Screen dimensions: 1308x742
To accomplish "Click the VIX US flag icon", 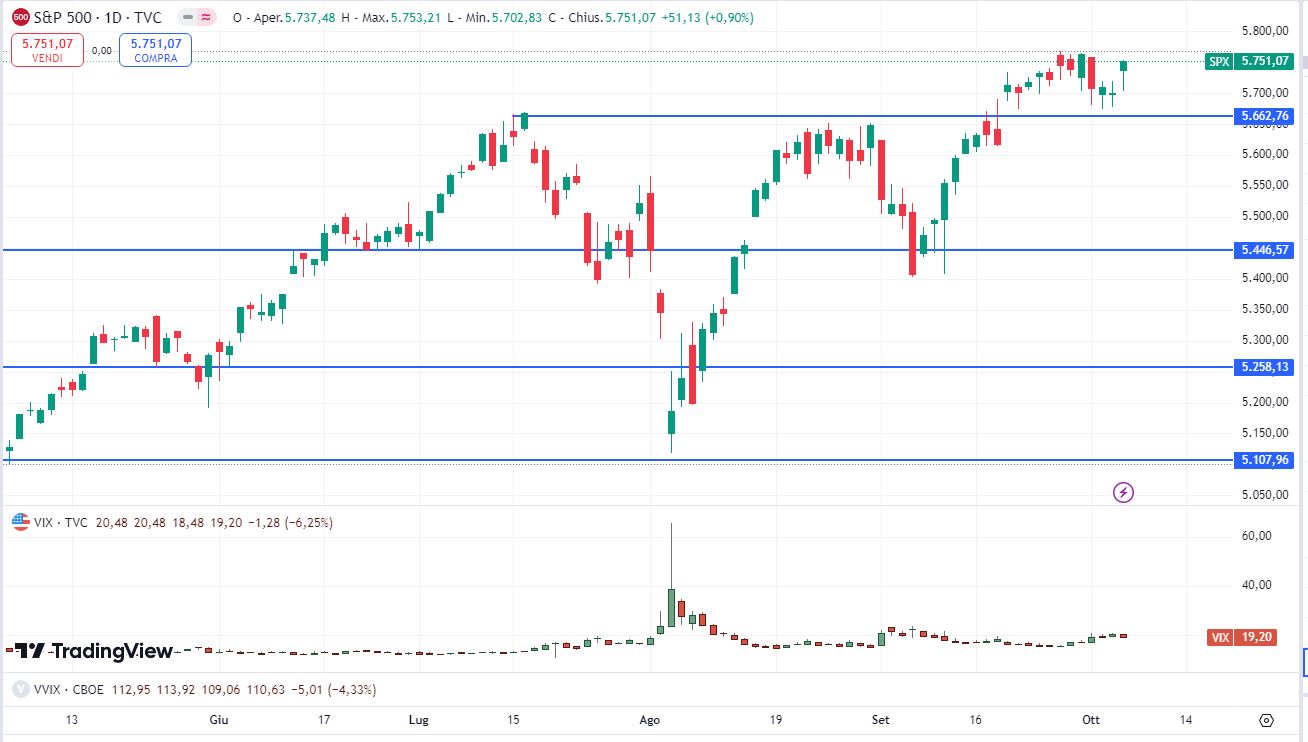I will (19, 522).
